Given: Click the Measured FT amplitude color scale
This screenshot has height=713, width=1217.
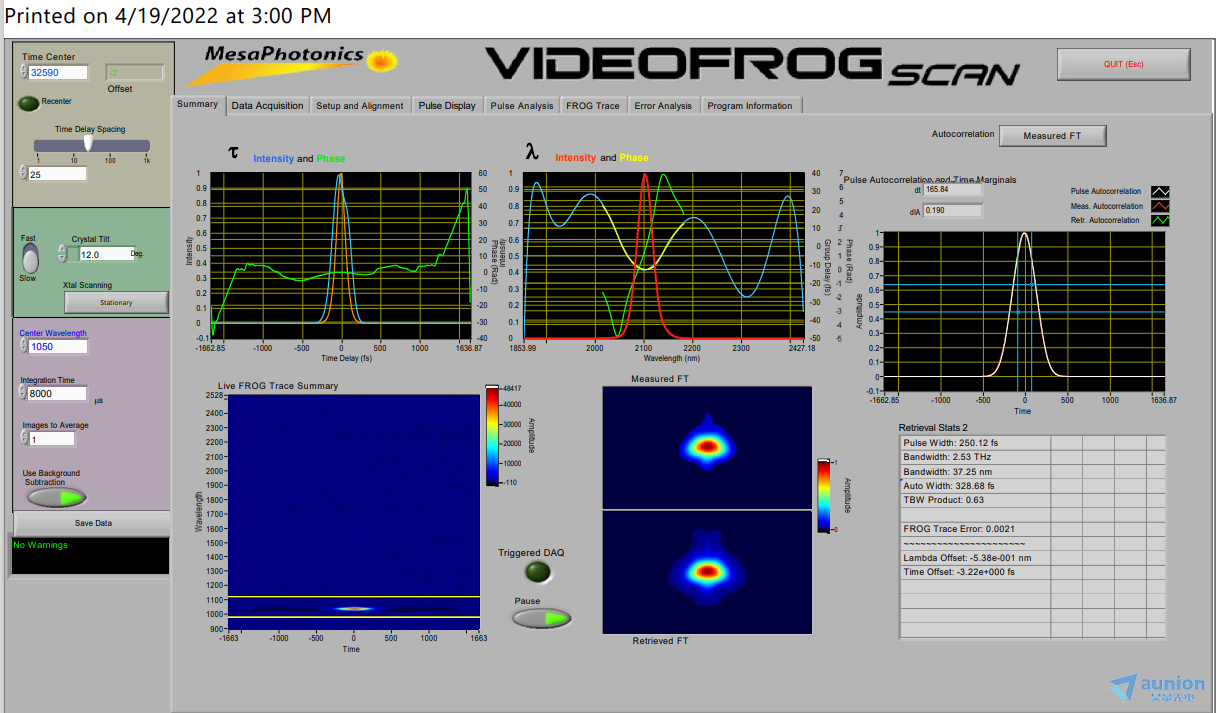Looking at the screenshot, I should coord(823,496).
